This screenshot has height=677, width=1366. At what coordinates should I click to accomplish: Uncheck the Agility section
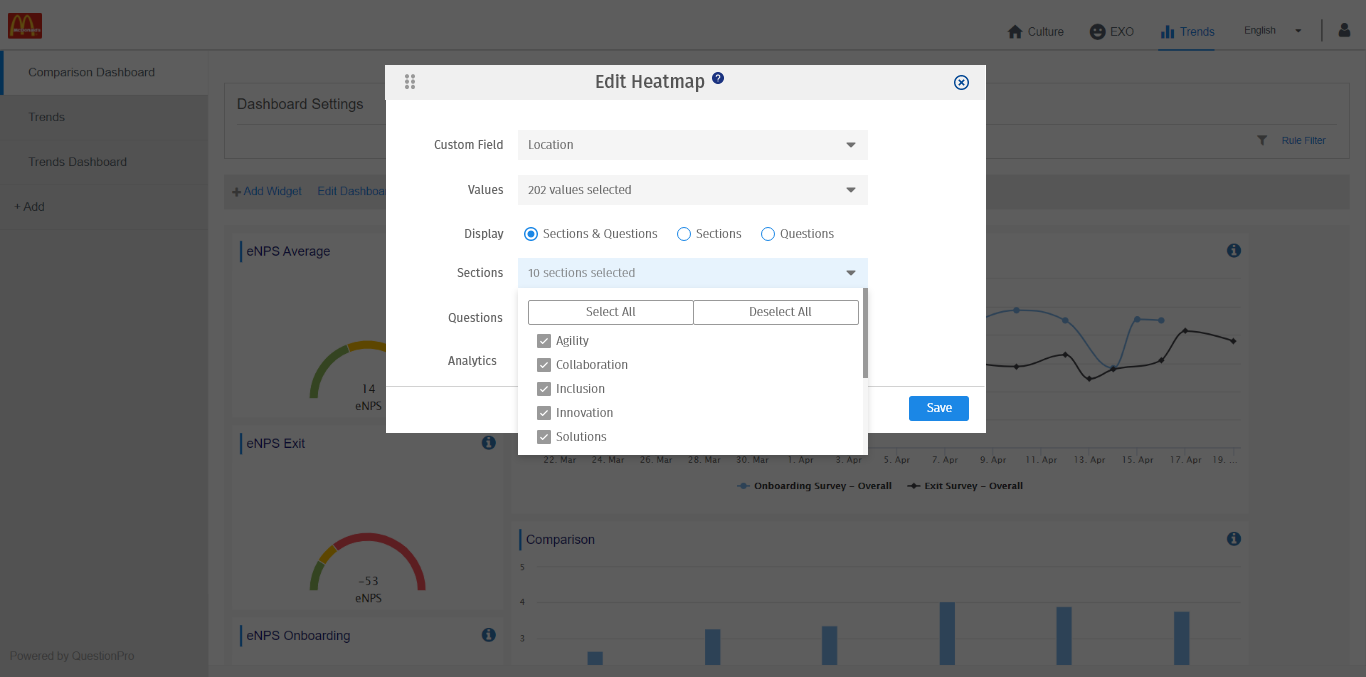pyautogui.click(x=543, y=340)
